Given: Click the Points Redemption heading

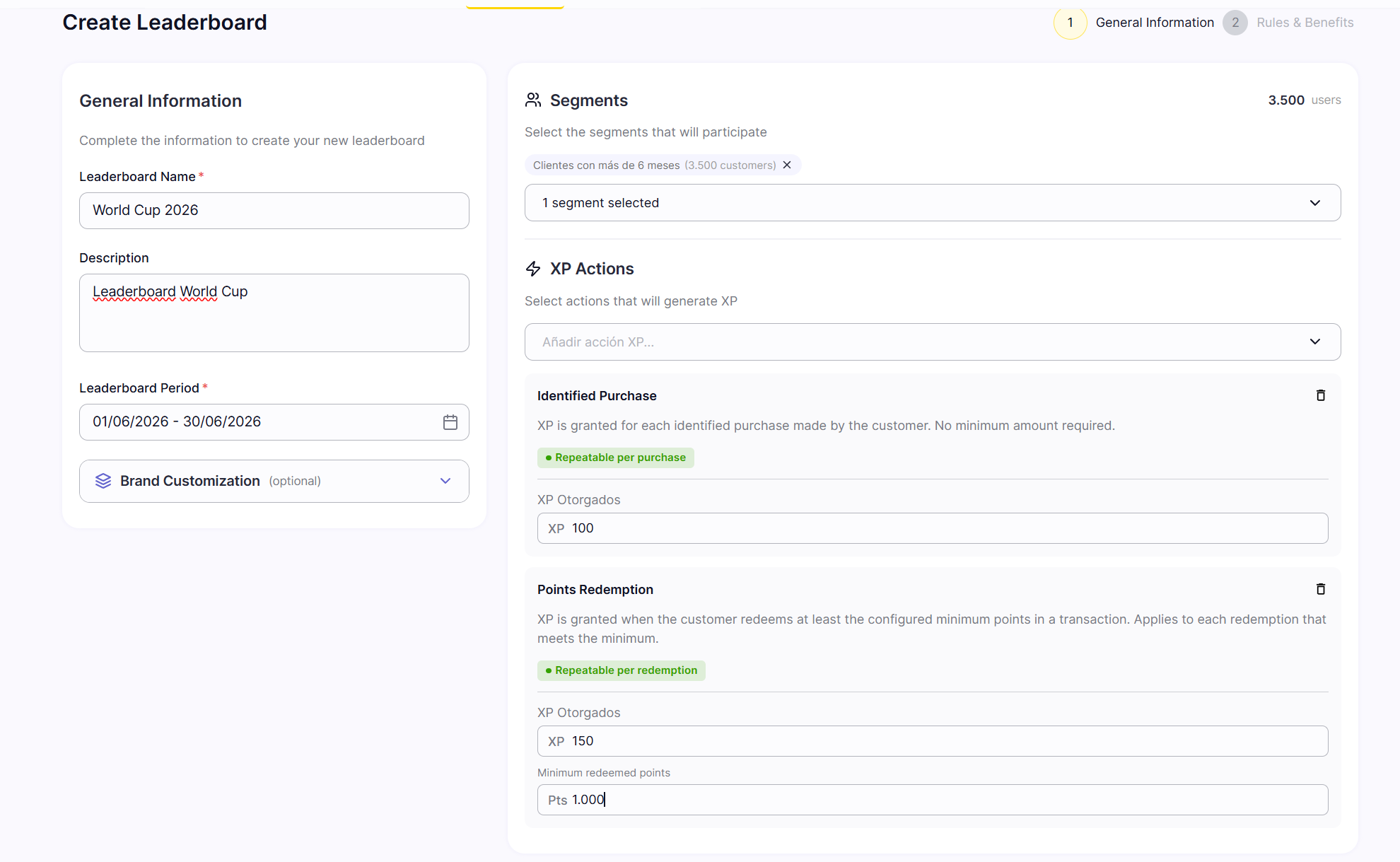Looking at the screenshot, I should (595, 590).
